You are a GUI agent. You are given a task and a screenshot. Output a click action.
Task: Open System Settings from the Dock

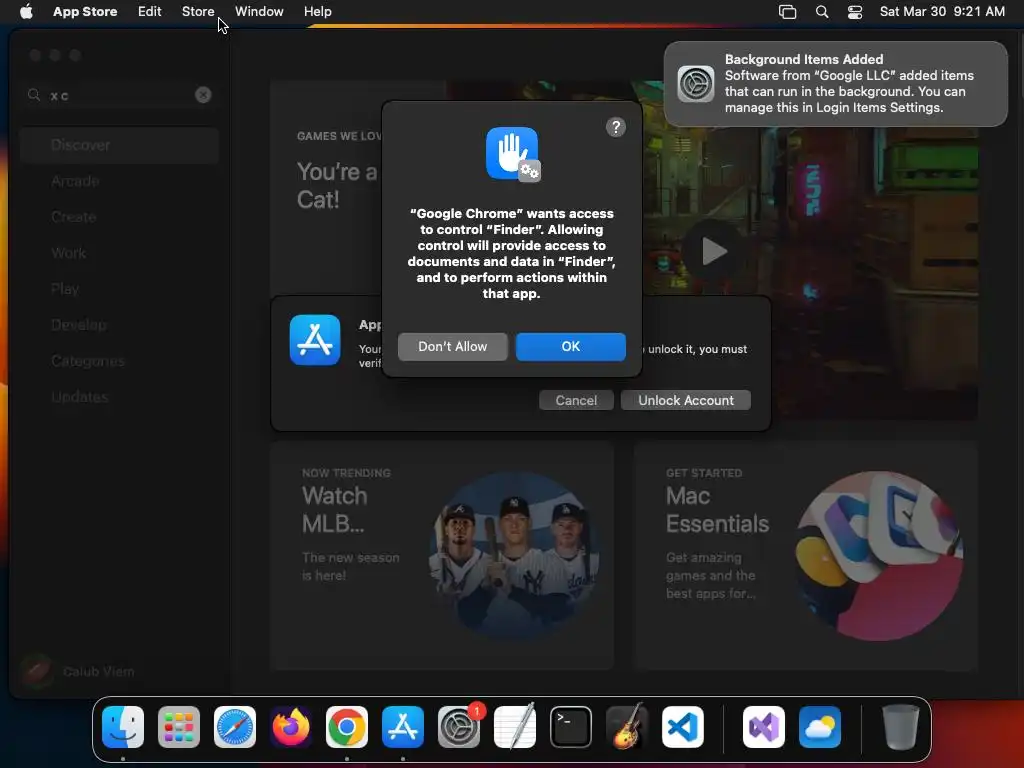click(x=458, y=727)
